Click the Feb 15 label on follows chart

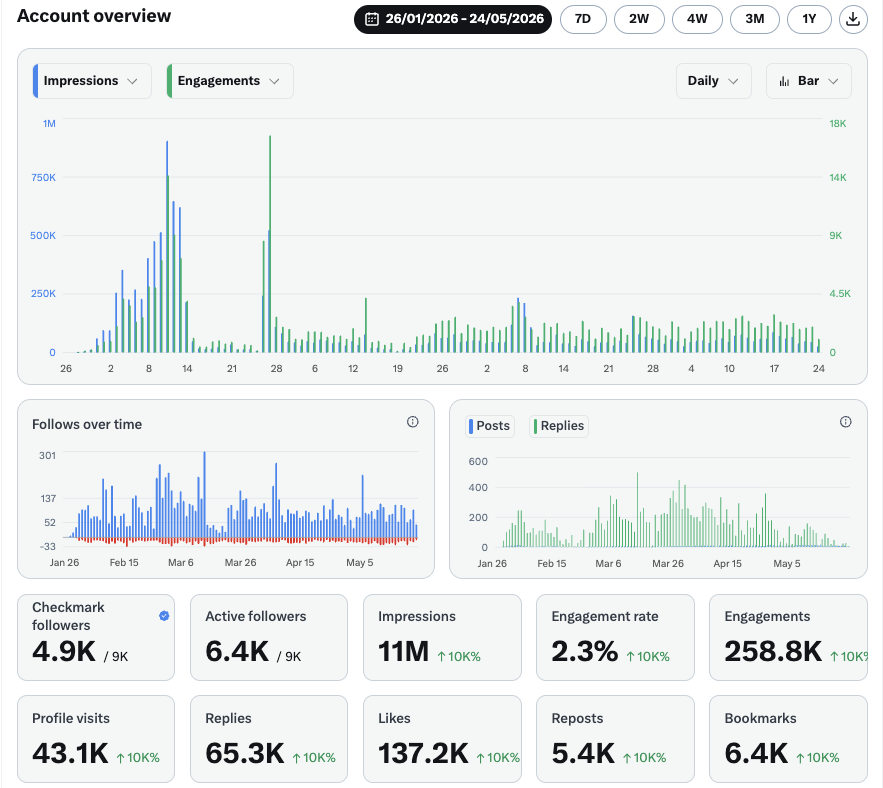(x=124, y=562)
